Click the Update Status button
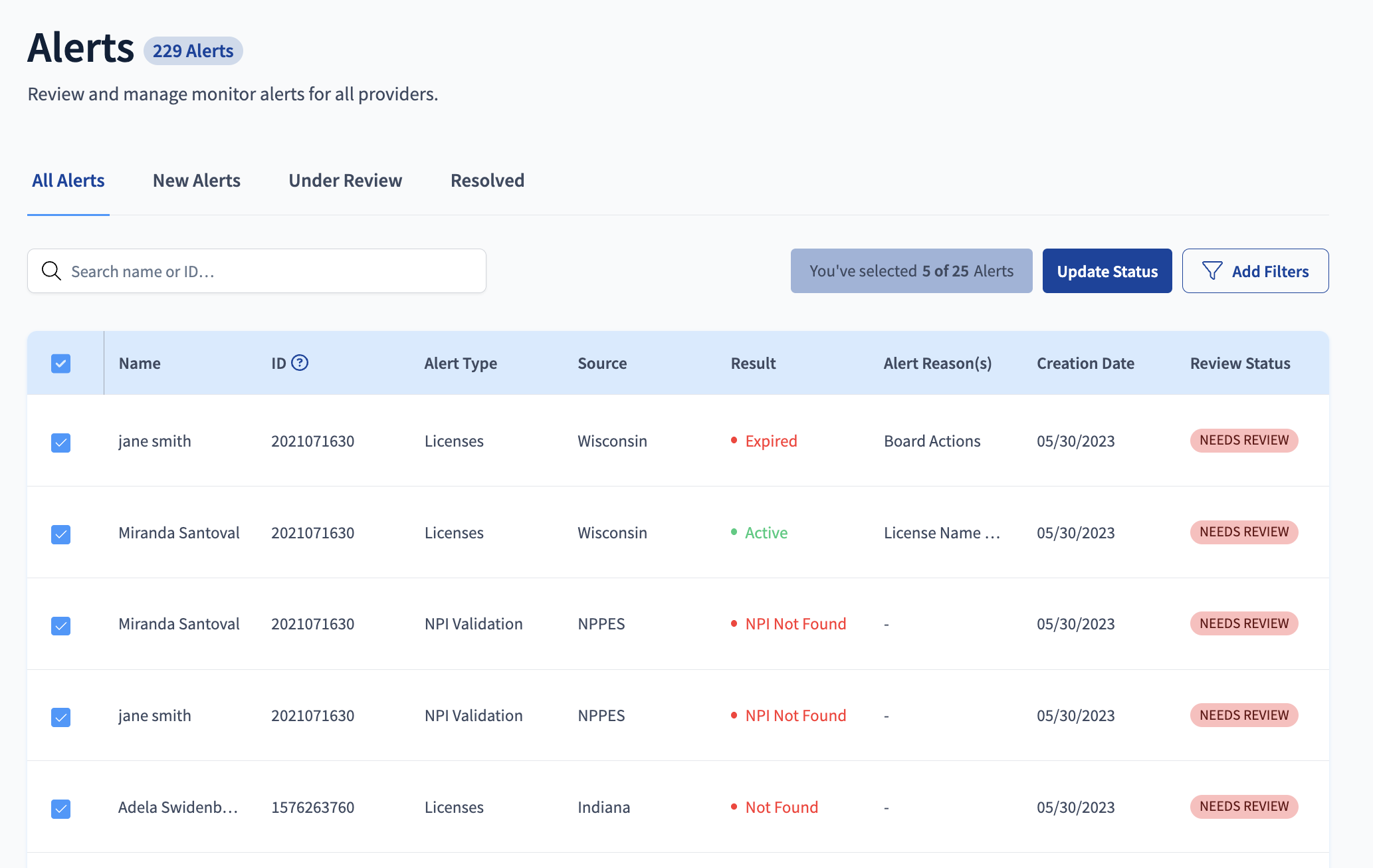The height and width of the screenshot is (868, 1373). (1107, 271)
